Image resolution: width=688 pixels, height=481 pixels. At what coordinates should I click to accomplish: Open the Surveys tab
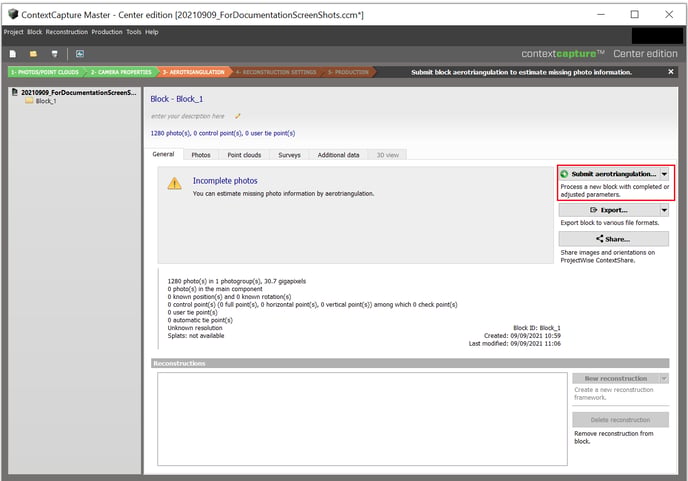[x=289, y=155]
